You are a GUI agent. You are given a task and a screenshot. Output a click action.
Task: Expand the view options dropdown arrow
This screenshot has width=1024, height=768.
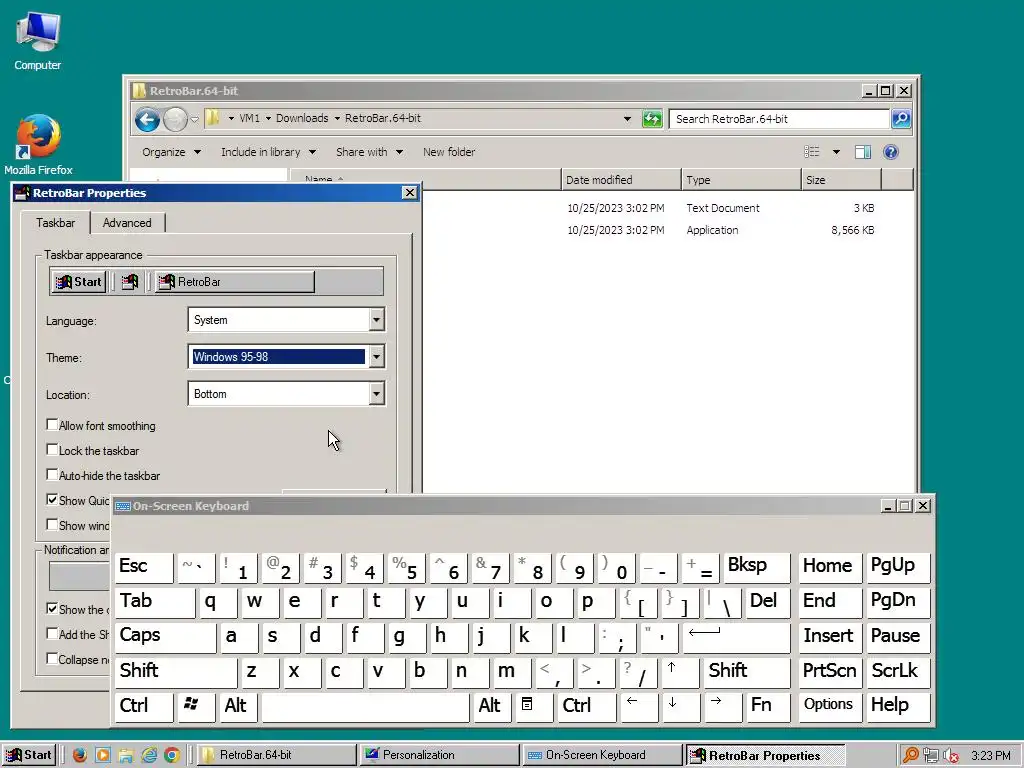point(836,152)
